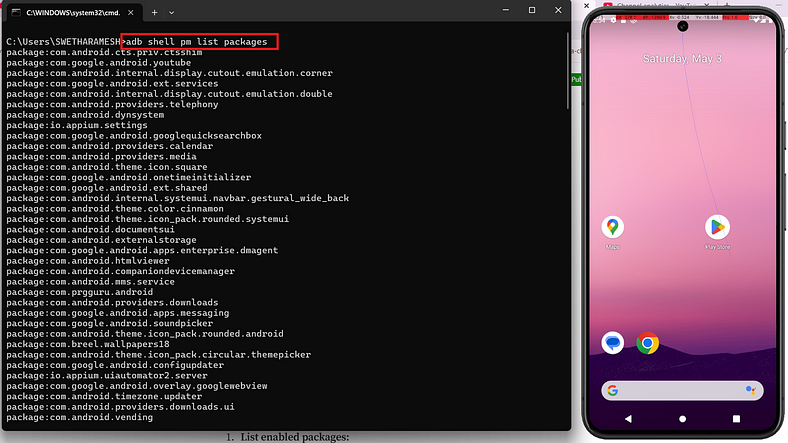Click List enabled packages text below terminal
Screen dimensions: 788x443
tap(294, 437)
